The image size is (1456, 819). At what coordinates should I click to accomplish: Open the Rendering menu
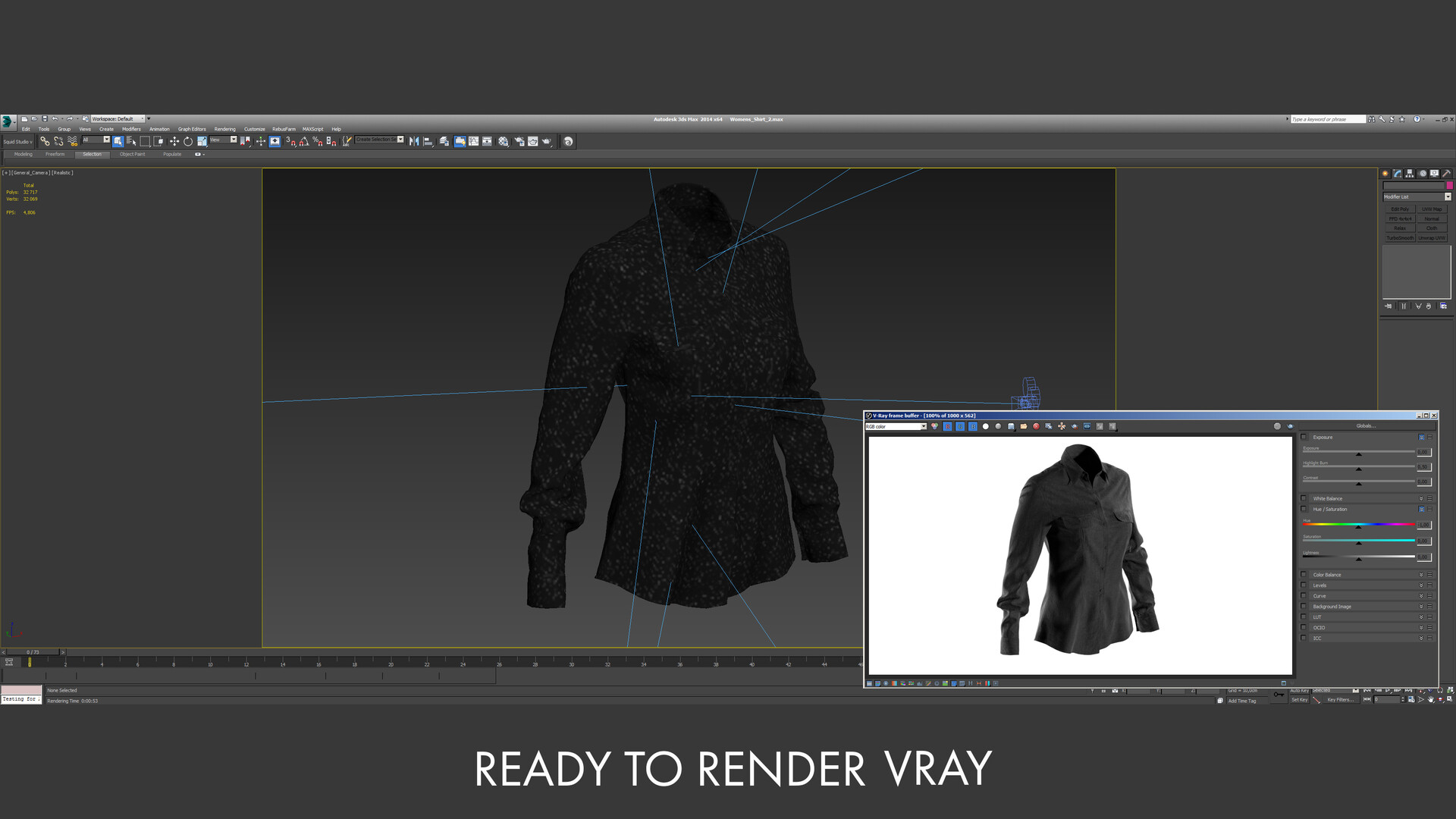click(224, 129)
